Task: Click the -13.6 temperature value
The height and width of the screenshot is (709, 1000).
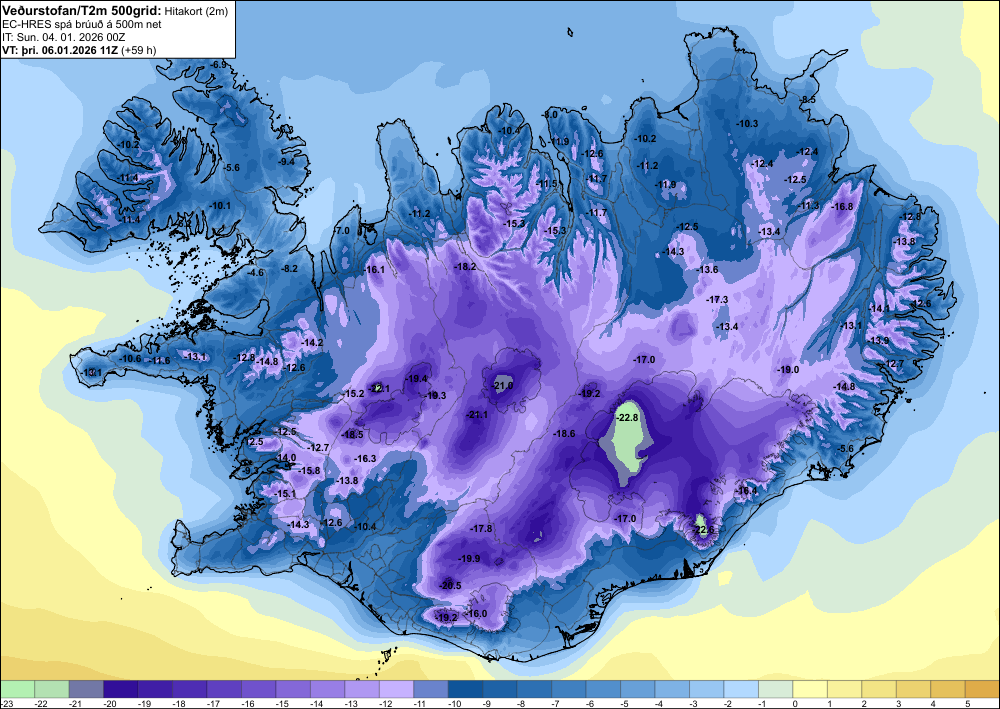Action: pos(707,270)
